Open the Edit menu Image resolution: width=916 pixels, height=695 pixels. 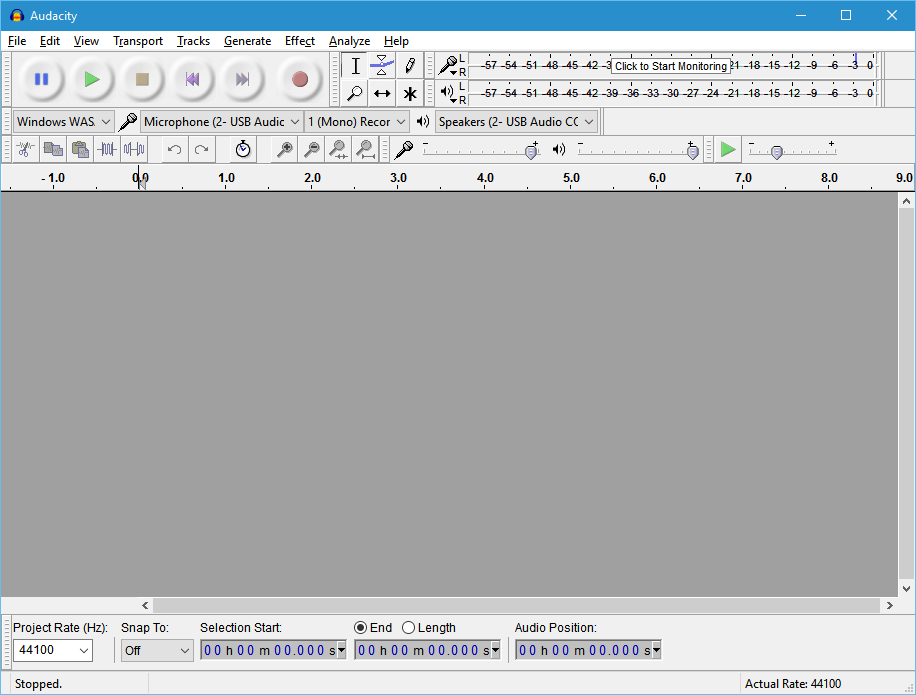(x=50, y=41)
